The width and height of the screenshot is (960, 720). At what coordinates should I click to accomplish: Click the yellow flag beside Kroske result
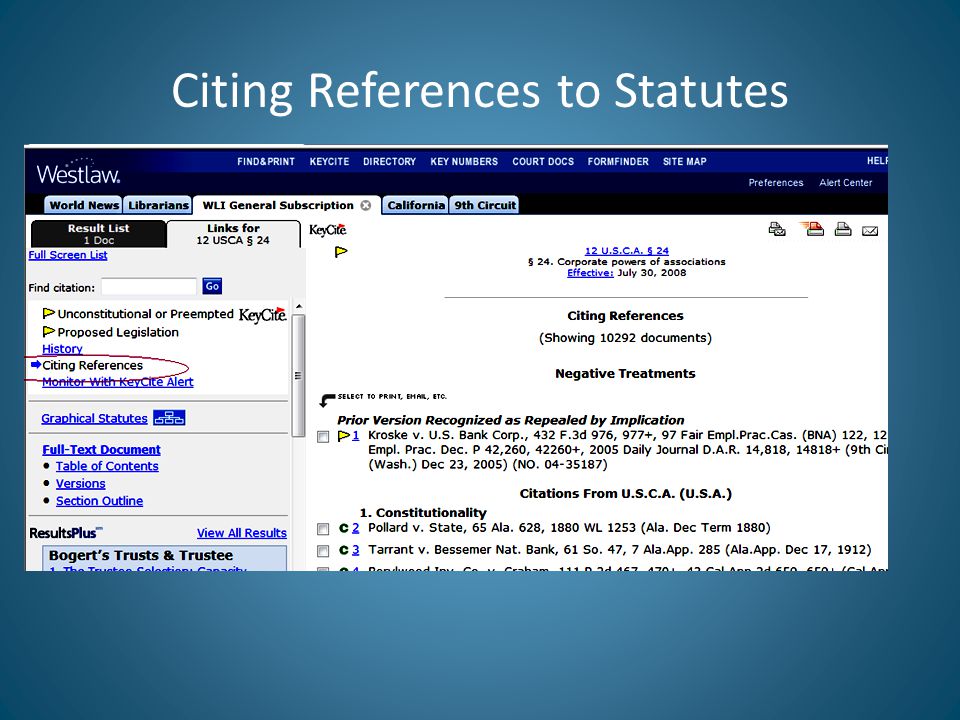343,435
